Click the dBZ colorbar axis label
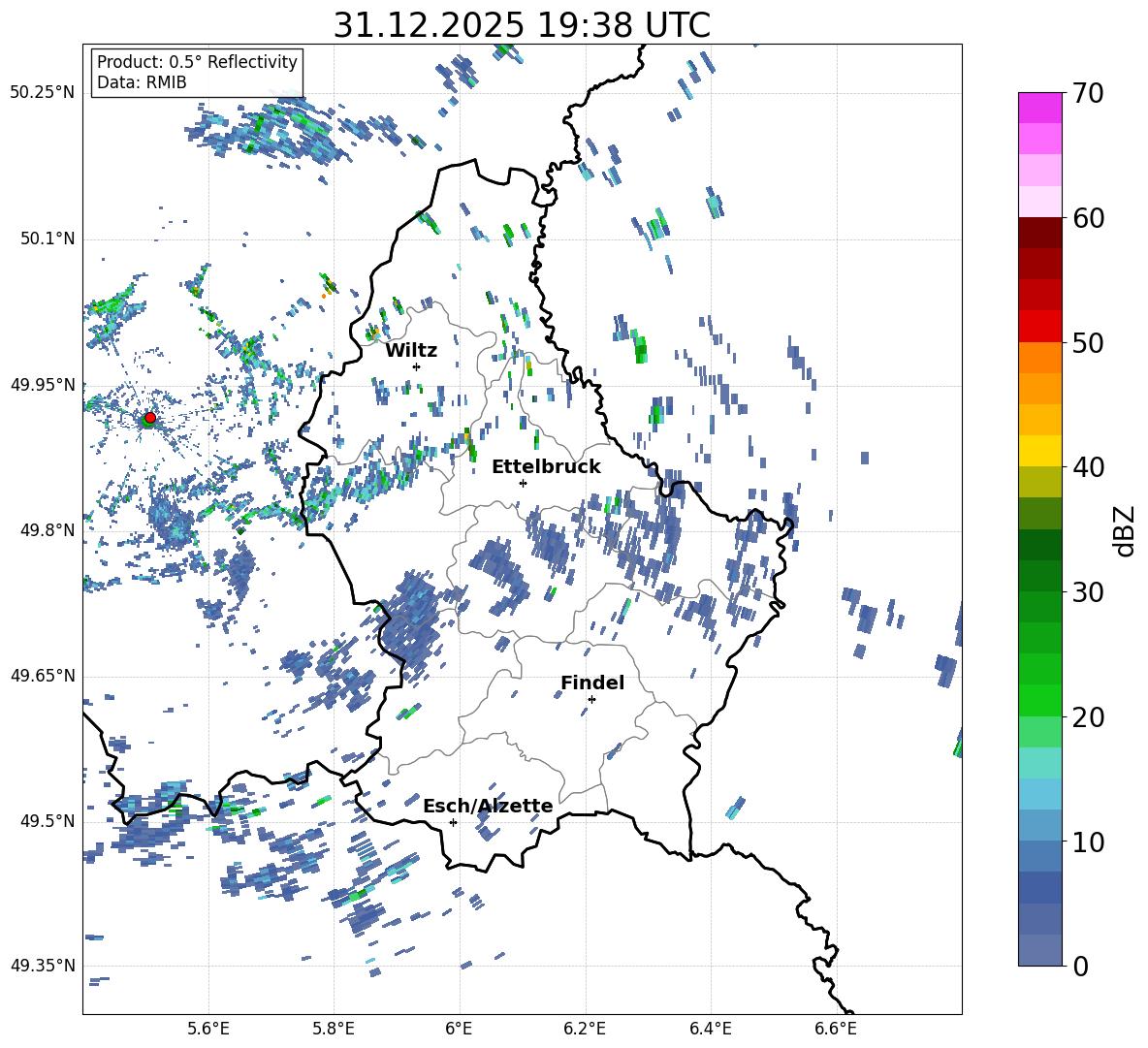The image size is (1148, 1048). (x=1126, y=530)
